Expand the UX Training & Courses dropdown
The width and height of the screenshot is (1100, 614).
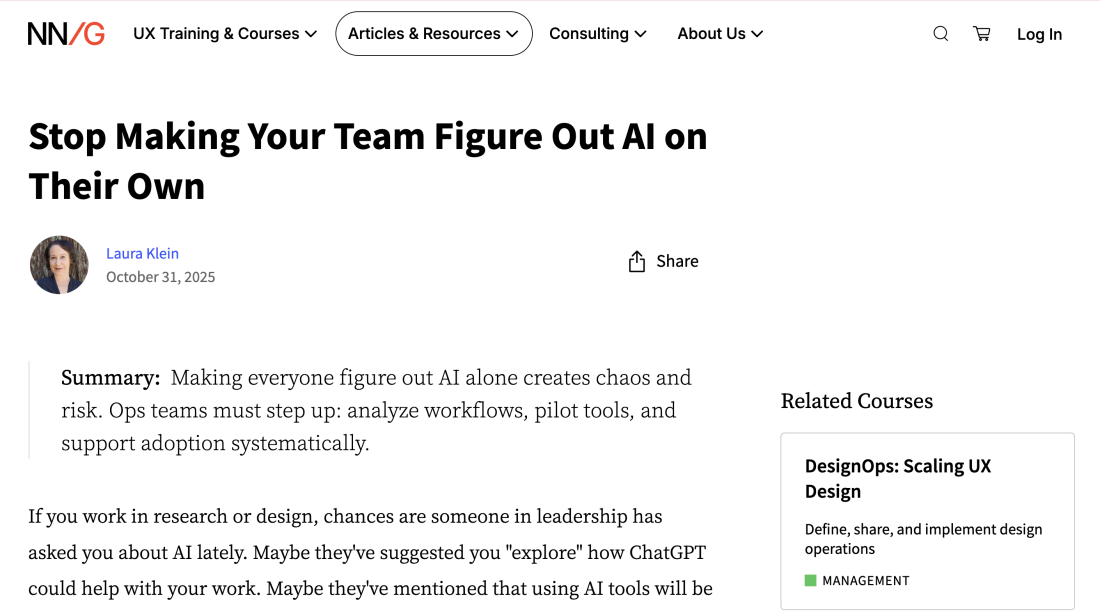click(x=224, y=33)
